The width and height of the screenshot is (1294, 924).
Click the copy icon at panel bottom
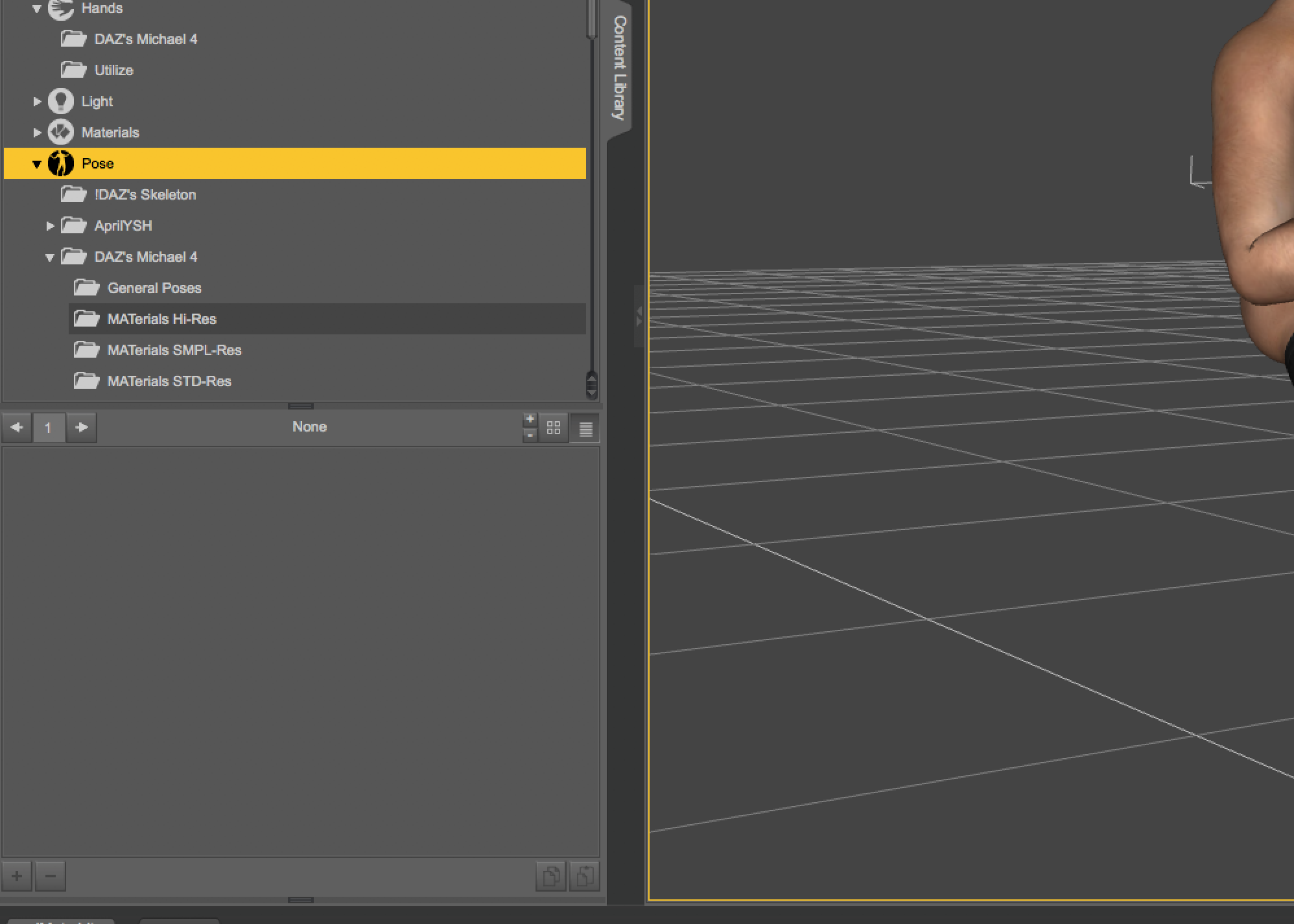551,876
